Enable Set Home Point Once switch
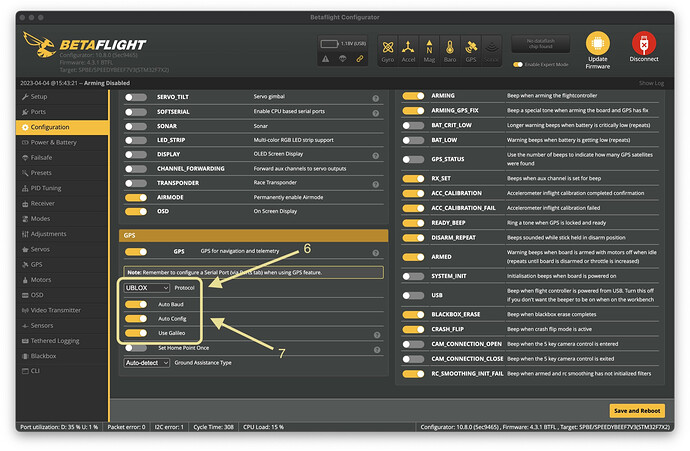 [x=136, y=348]
